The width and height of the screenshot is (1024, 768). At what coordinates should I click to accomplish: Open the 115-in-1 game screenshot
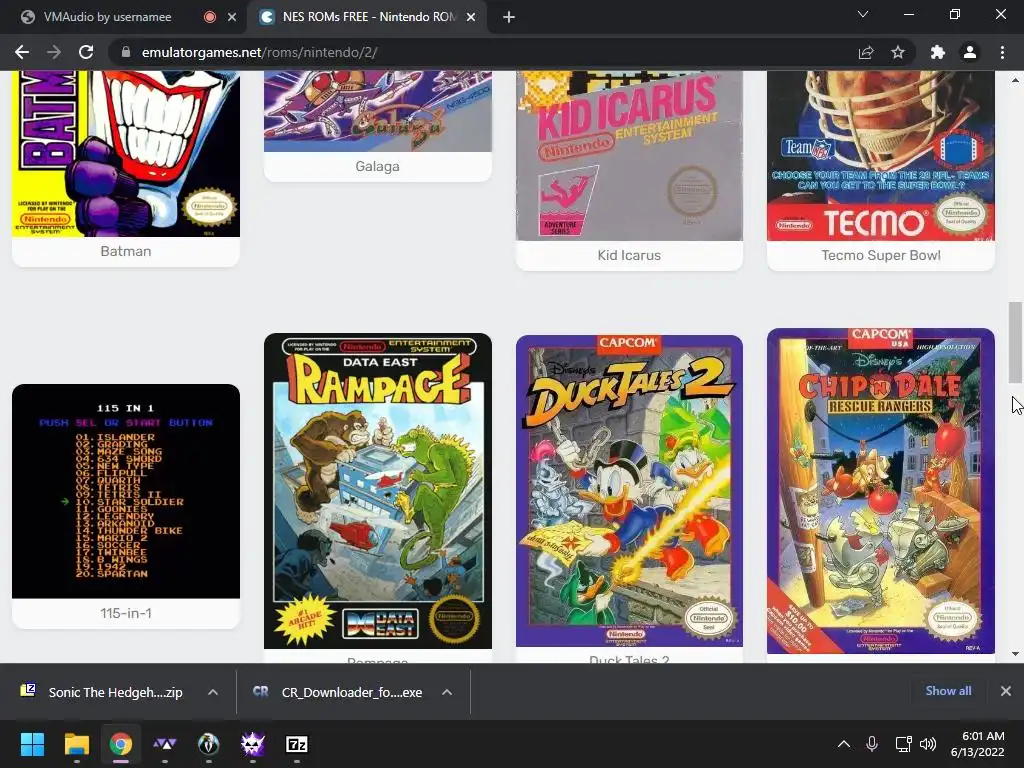[126, 491]
